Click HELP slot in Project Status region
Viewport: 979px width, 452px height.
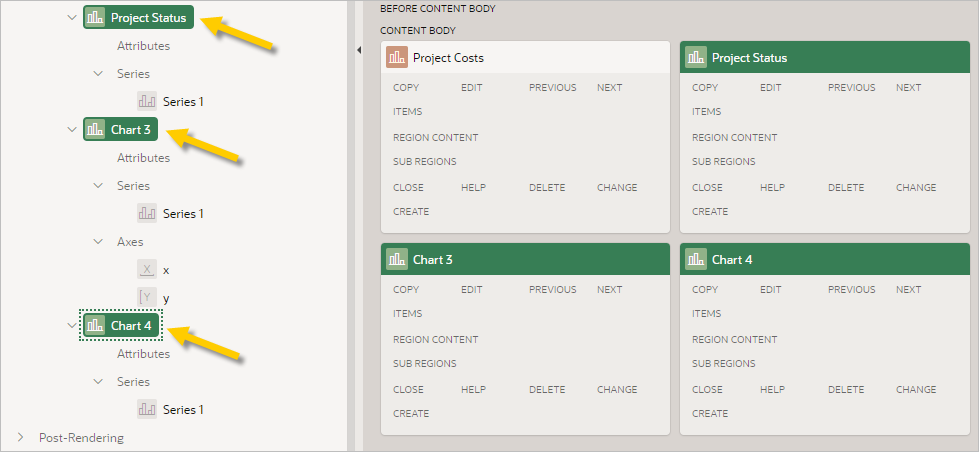click(772, 187)
